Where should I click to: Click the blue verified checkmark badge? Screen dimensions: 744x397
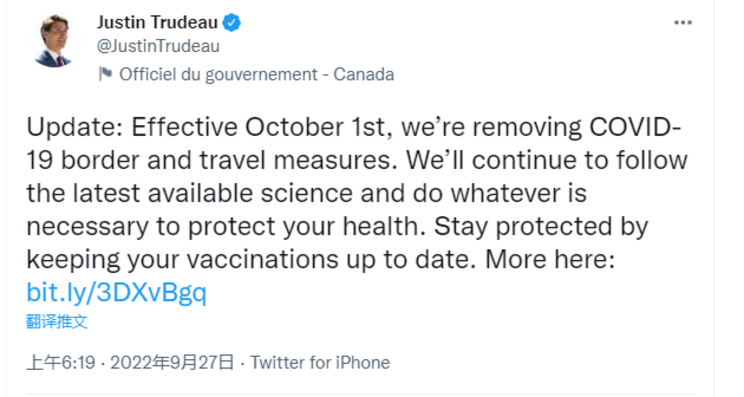[232, 22]
